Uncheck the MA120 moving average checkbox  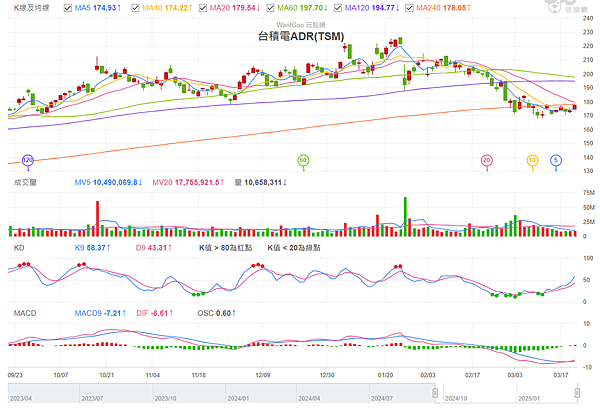pos(338,8)
